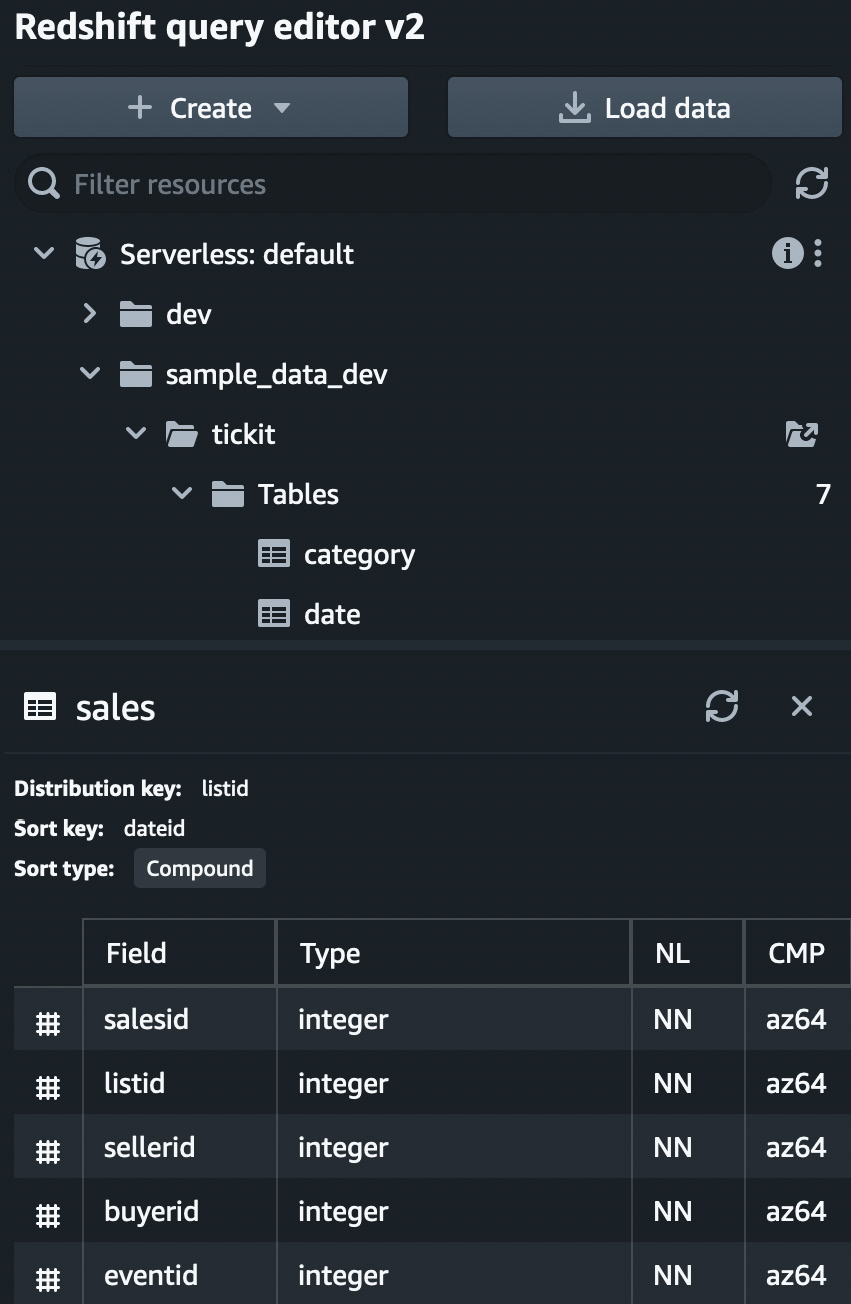Open the category table
Viewport: 851px width, 1304px height.
[x=359, y=555]
